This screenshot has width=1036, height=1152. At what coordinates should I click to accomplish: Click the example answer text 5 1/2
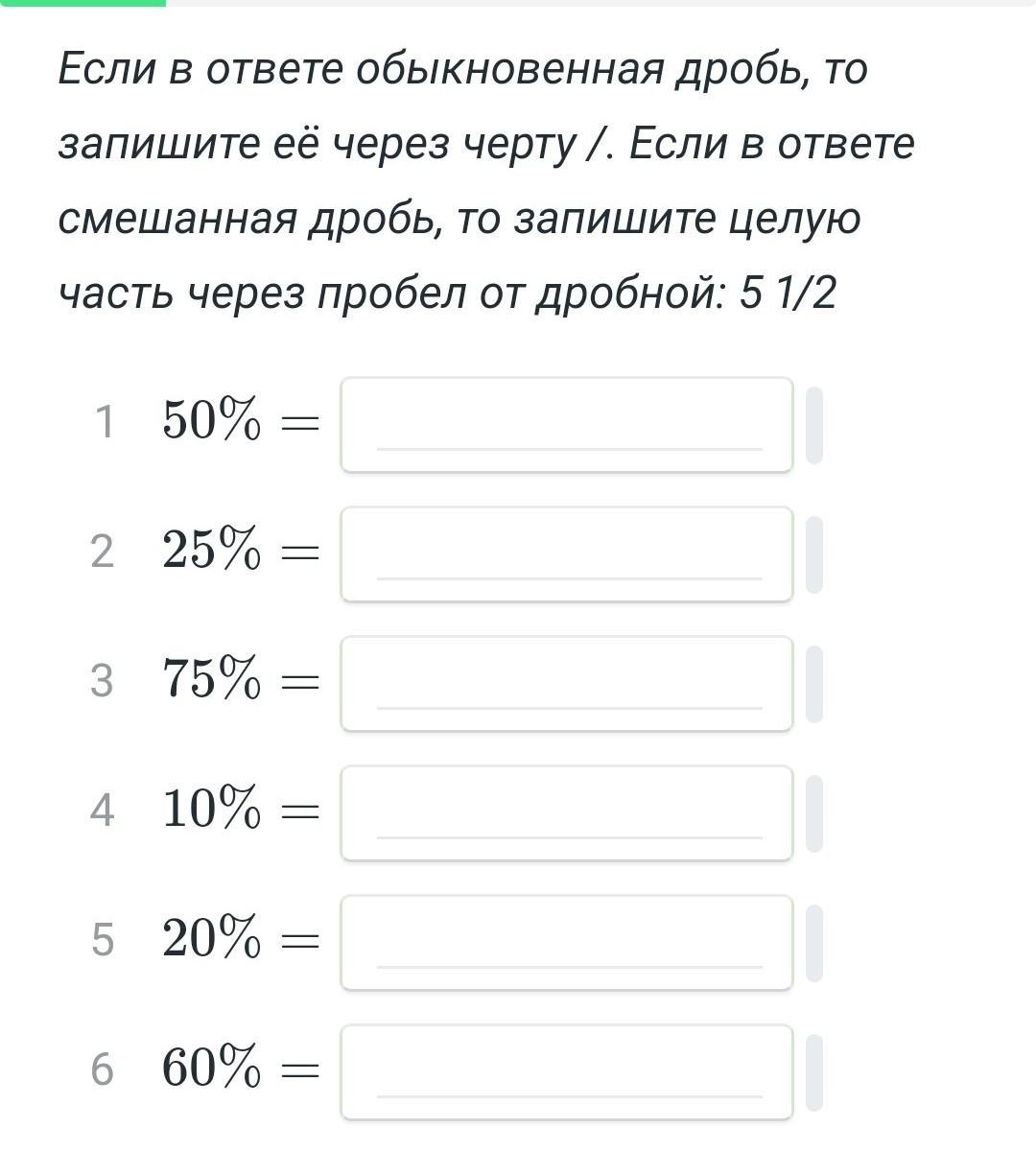(x=788, y=294)
